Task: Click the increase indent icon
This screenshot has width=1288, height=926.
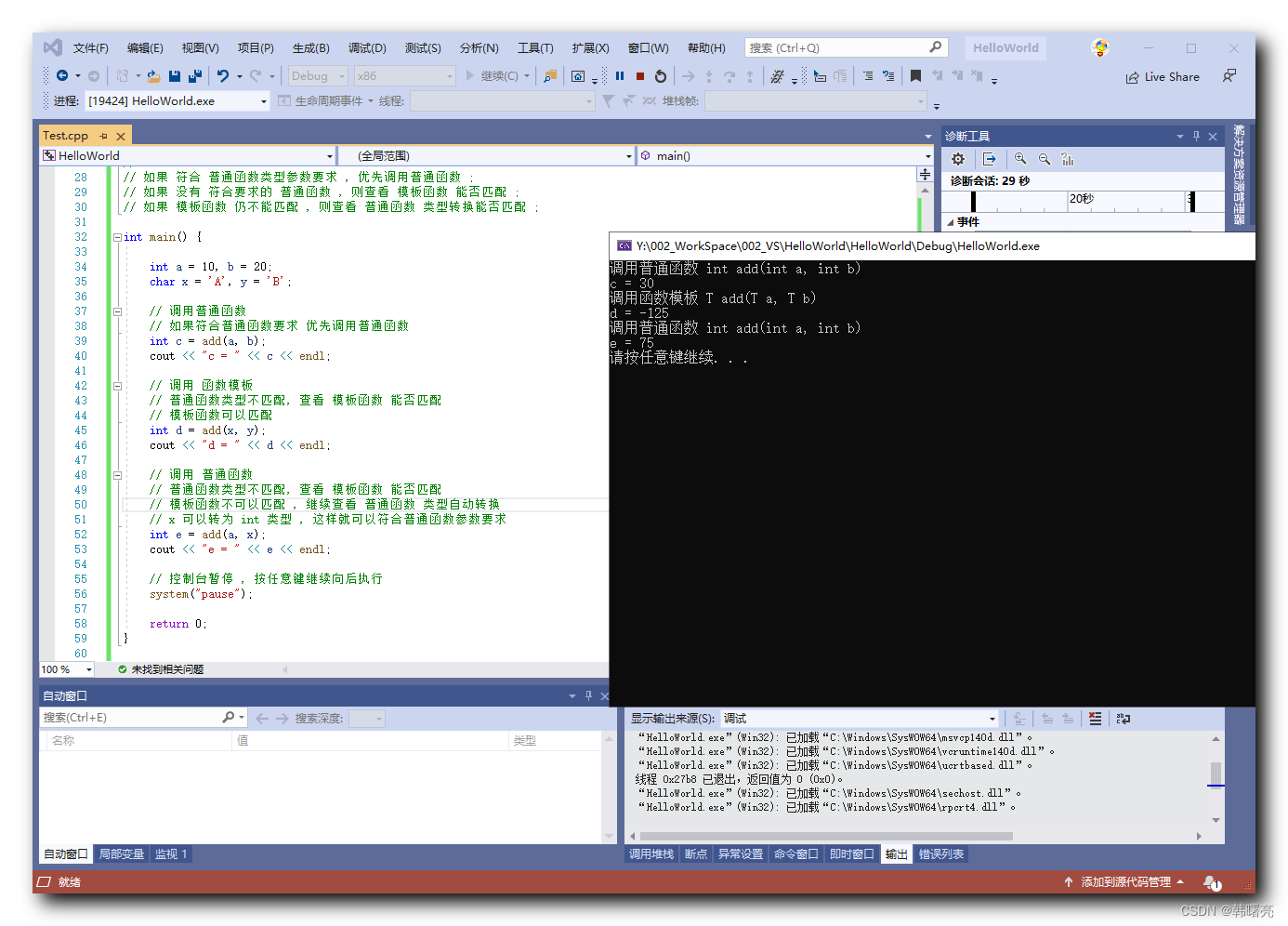Action: [888, 76]
